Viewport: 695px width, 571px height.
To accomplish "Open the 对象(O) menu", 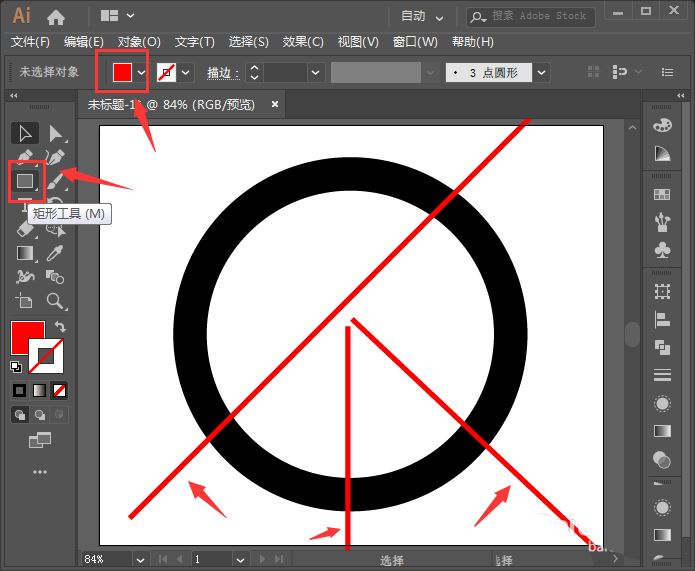I will [x=138, y=42].
